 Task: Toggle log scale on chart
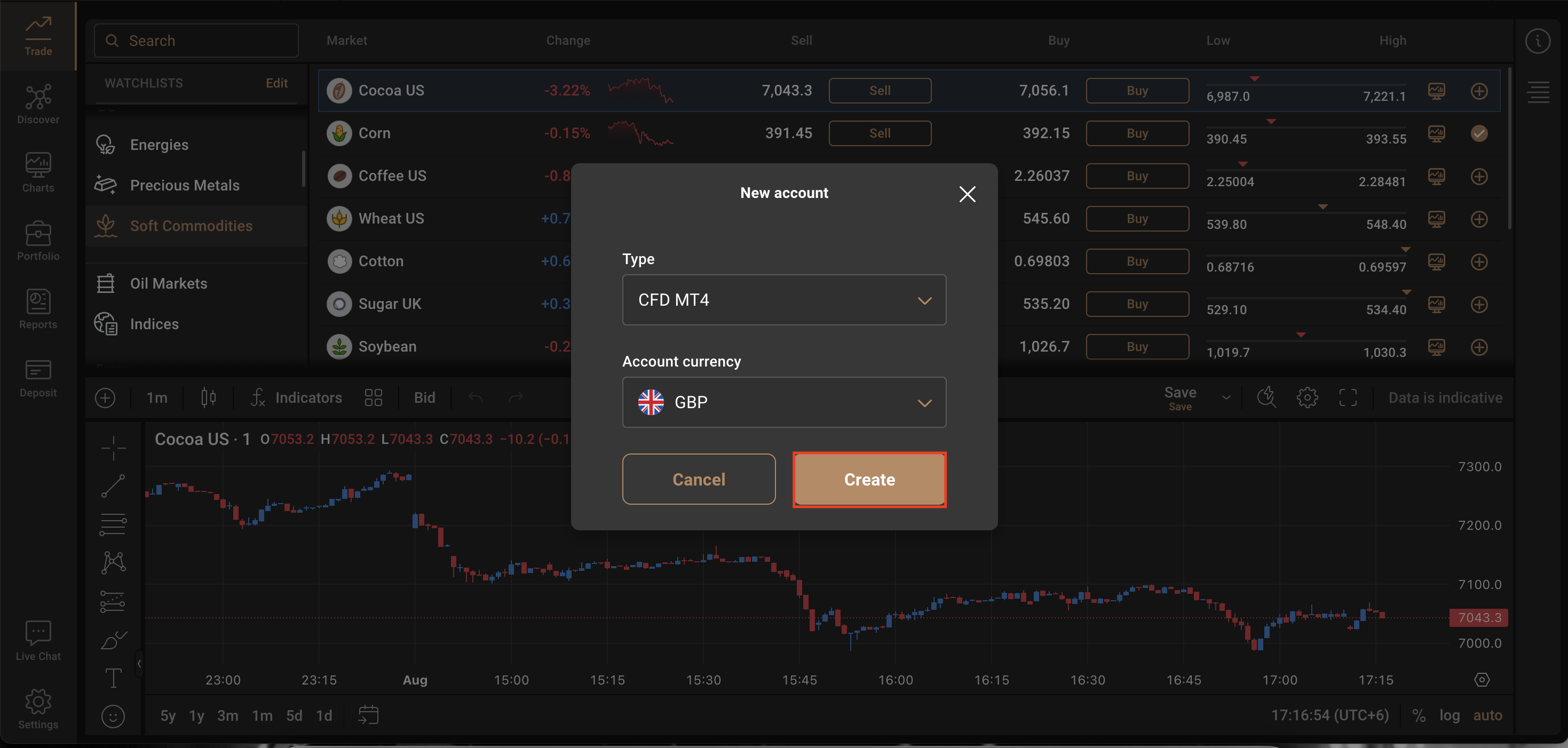(x=1450, y=715)
